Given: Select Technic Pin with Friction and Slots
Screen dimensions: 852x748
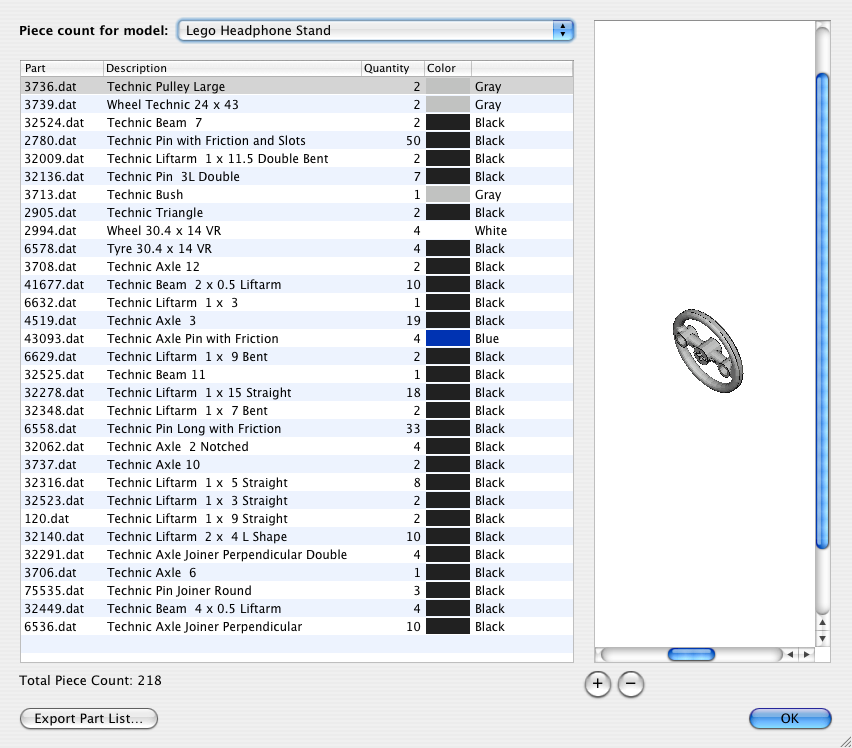Looking at the screenshot, I should 297,140.
